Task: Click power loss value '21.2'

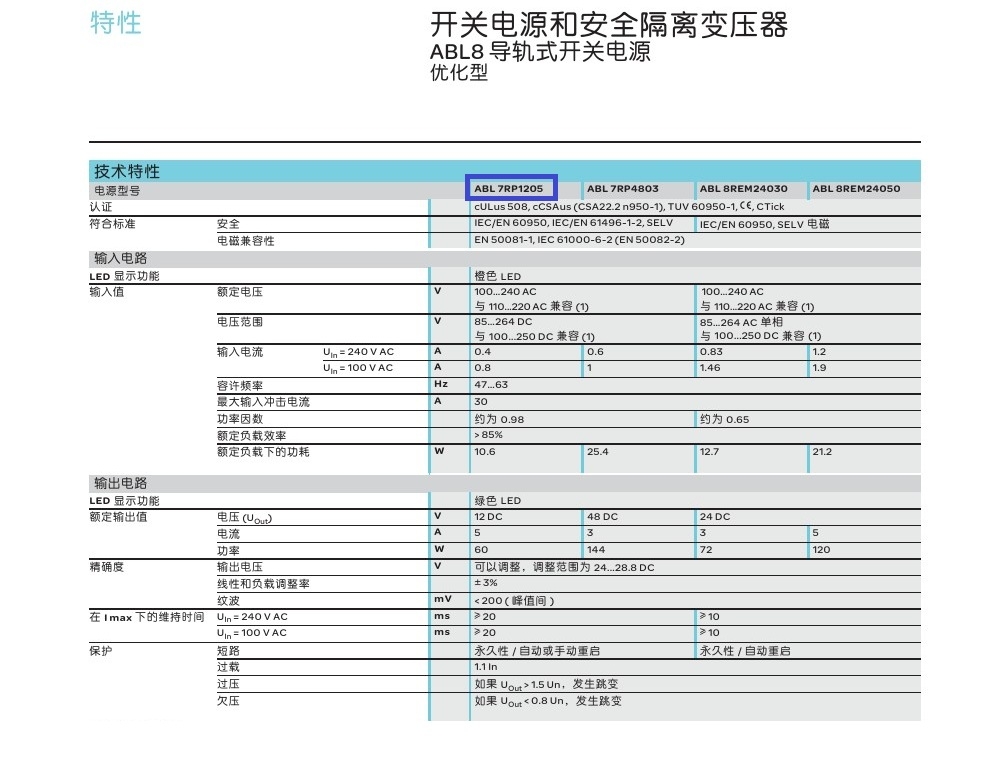Action: pos(822,452)
